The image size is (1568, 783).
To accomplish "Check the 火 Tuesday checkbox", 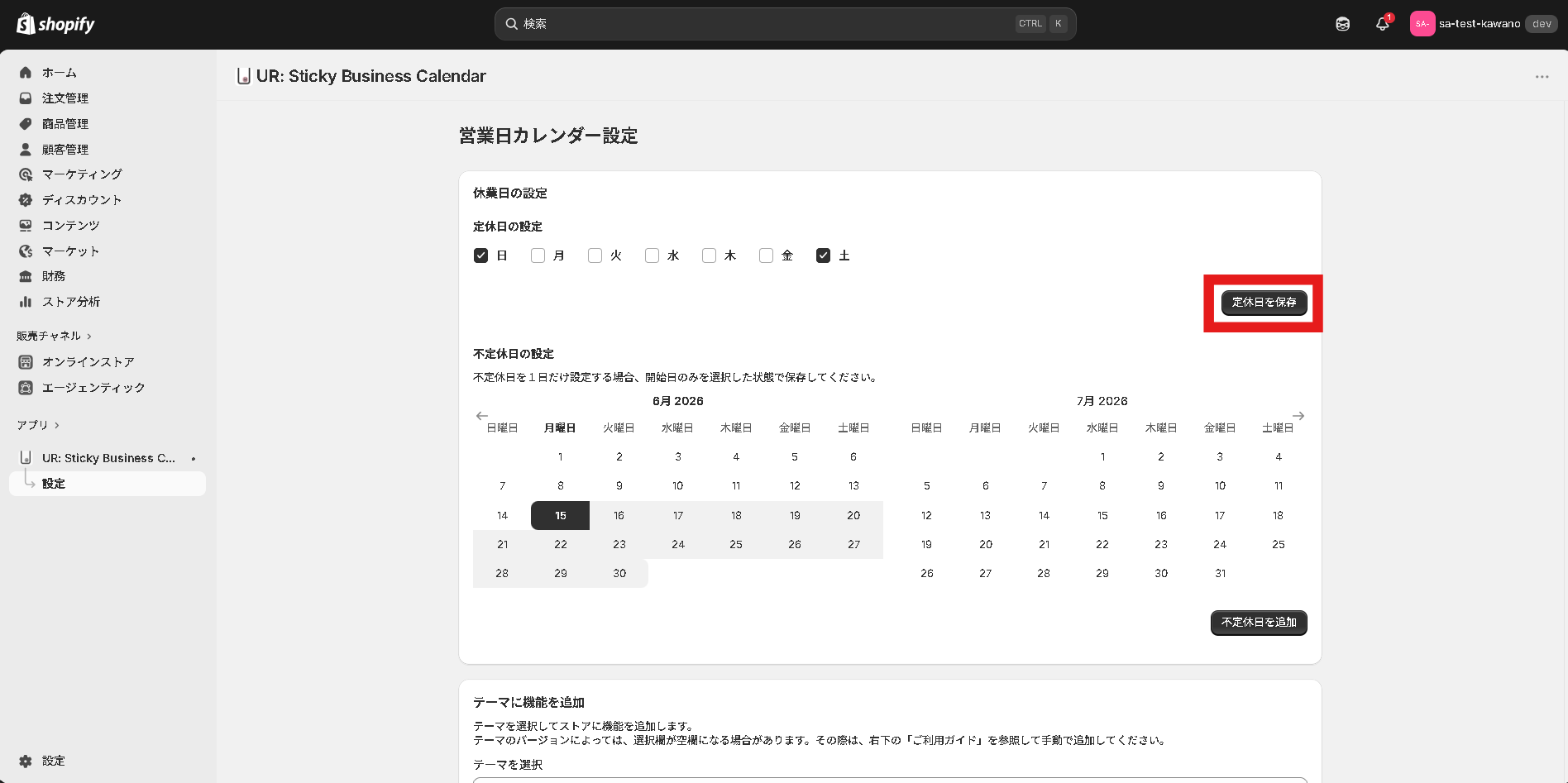I will click(595, 255).
